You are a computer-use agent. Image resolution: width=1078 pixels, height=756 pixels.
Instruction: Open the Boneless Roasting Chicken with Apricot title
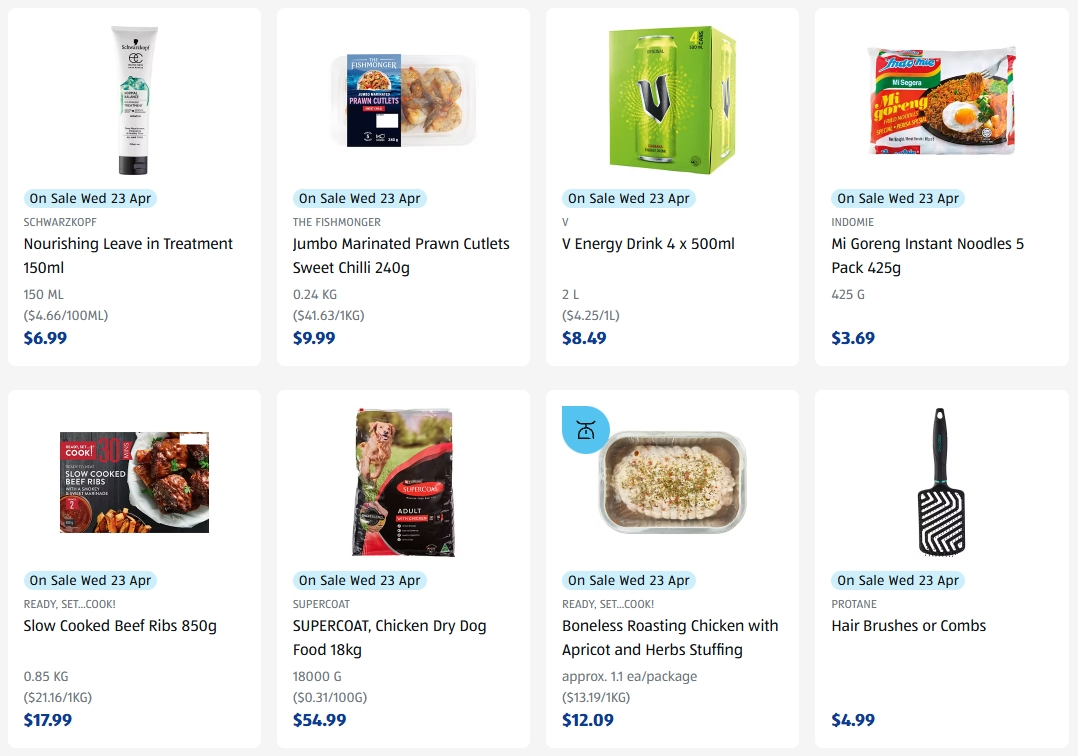[x=670, y=638]
